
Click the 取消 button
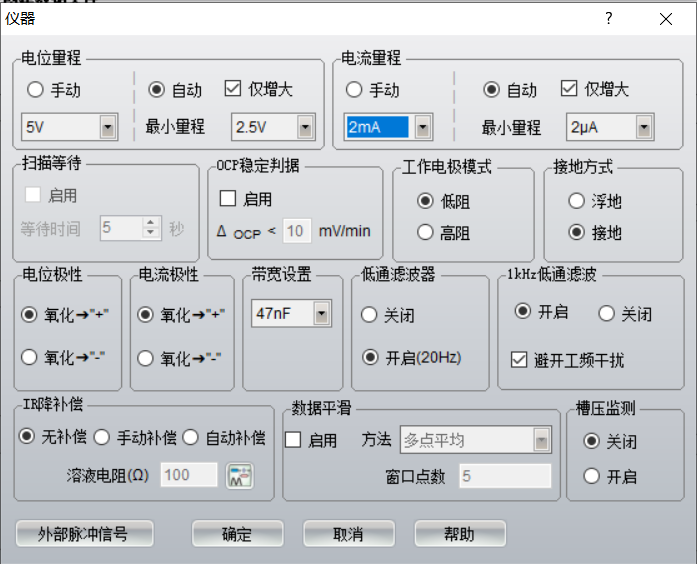click(x=349, y=533)
